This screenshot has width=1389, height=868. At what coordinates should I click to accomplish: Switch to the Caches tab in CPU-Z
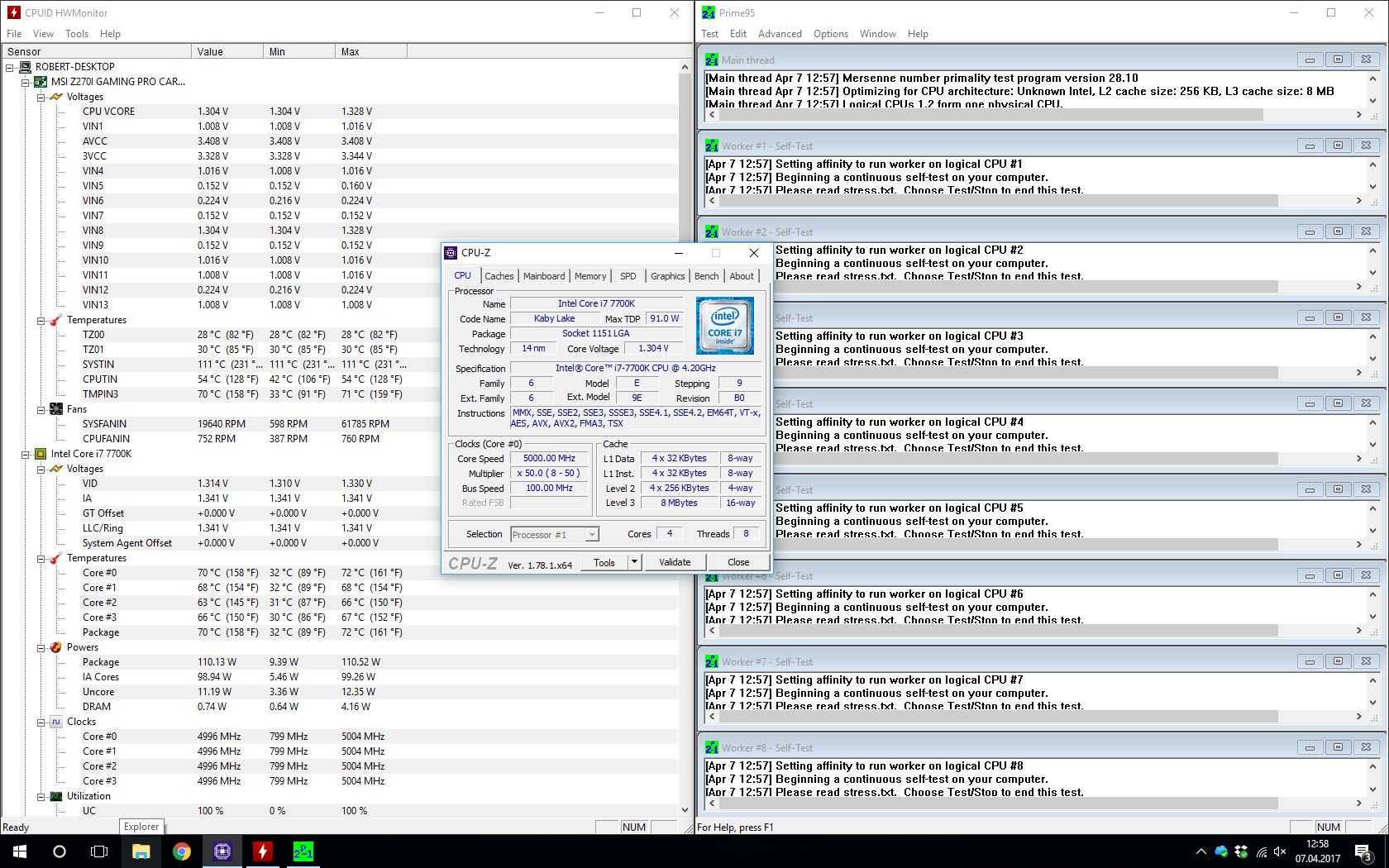[499, 276]
